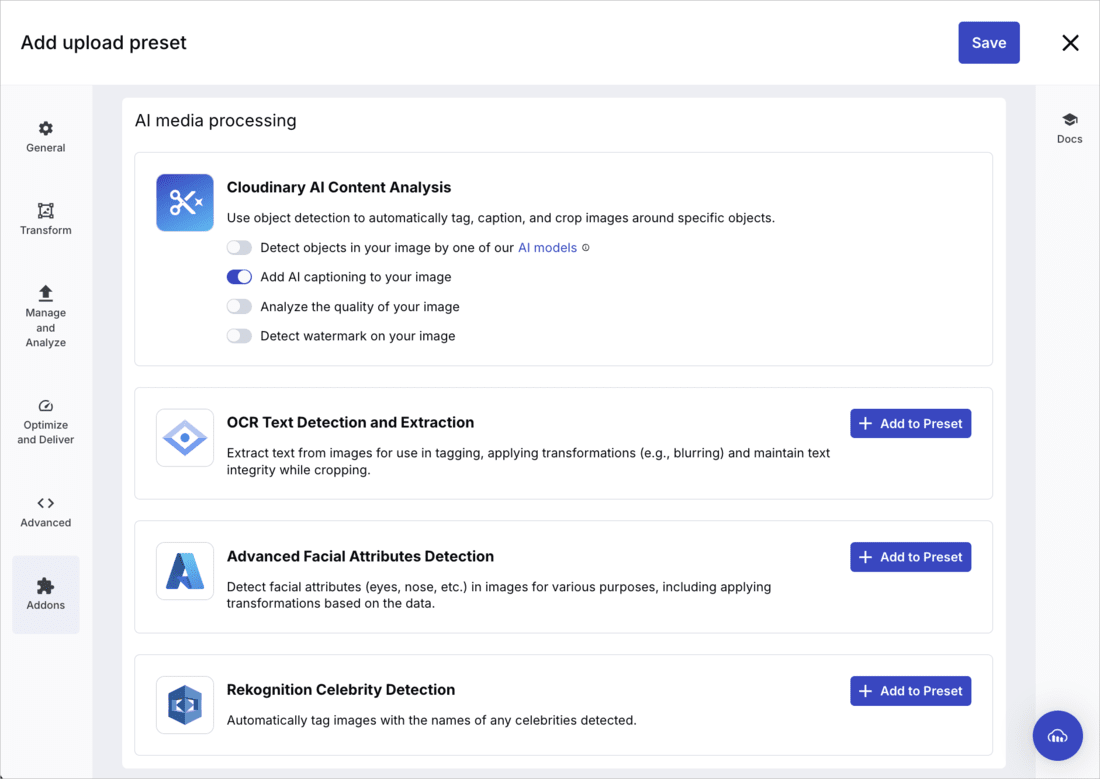Screen dimensions: 1100x779
Task: Open Optimize and Deliver gauge icon
Action: [x=46, y=406]
